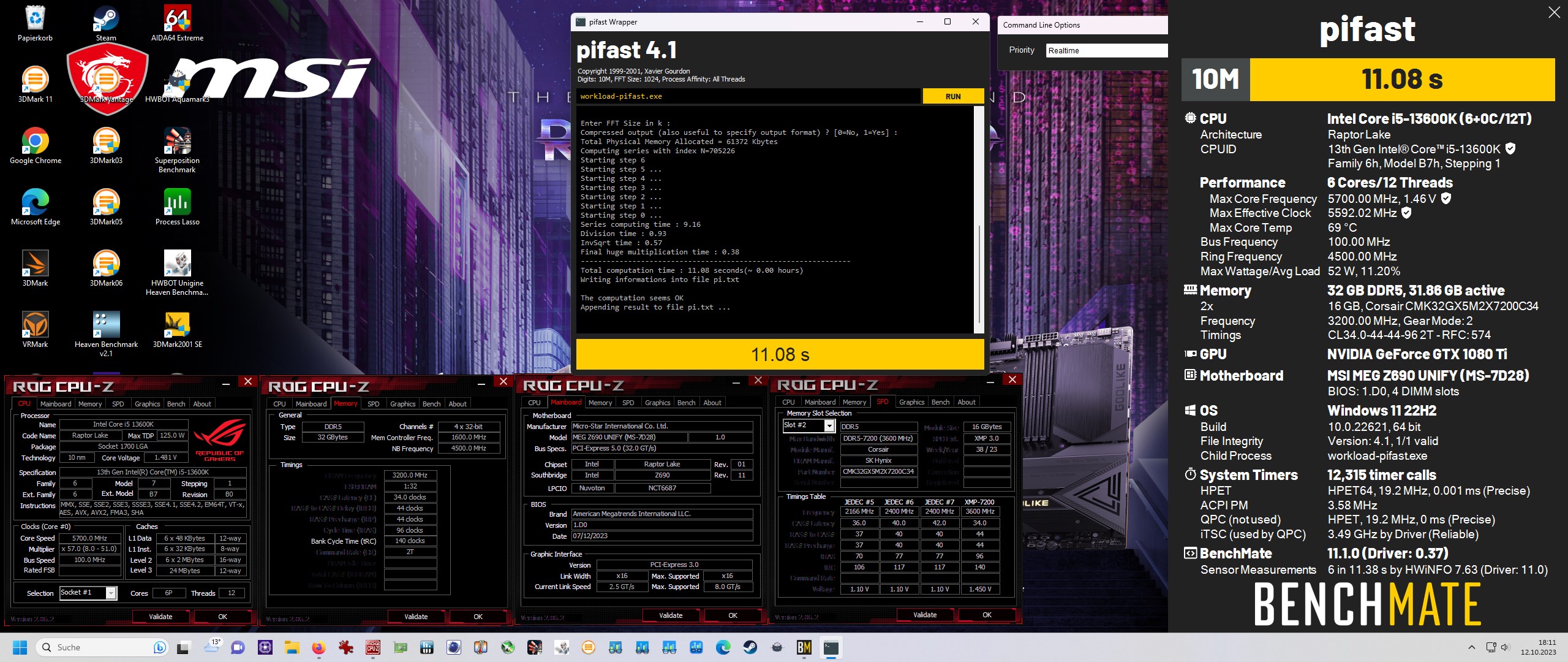Image resolution: width=1568 pixels, height=662 pixels.
Task: Open File Explorer from the taskbar
Action: [x=292, y=647]
